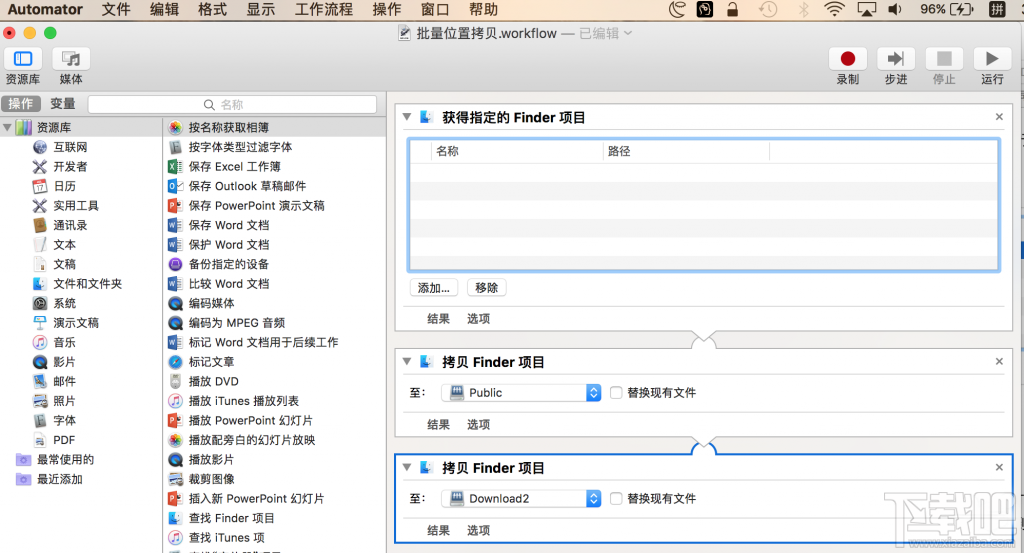Switch to the 操作 tab in sidebar
The height and width of the screenshot is (553, 1024).
coord(21,103)
